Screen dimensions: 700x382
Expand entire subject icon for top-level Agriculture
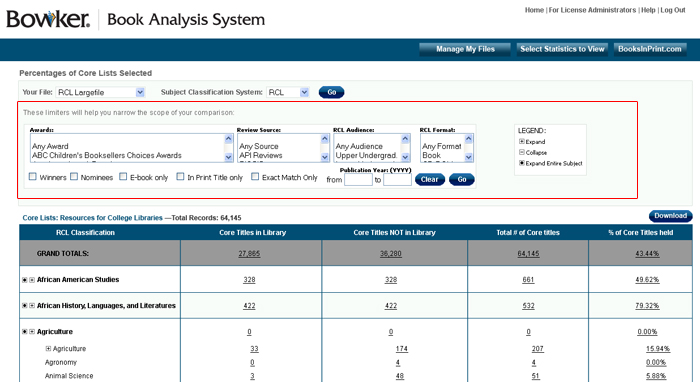[x=25, y=332]
